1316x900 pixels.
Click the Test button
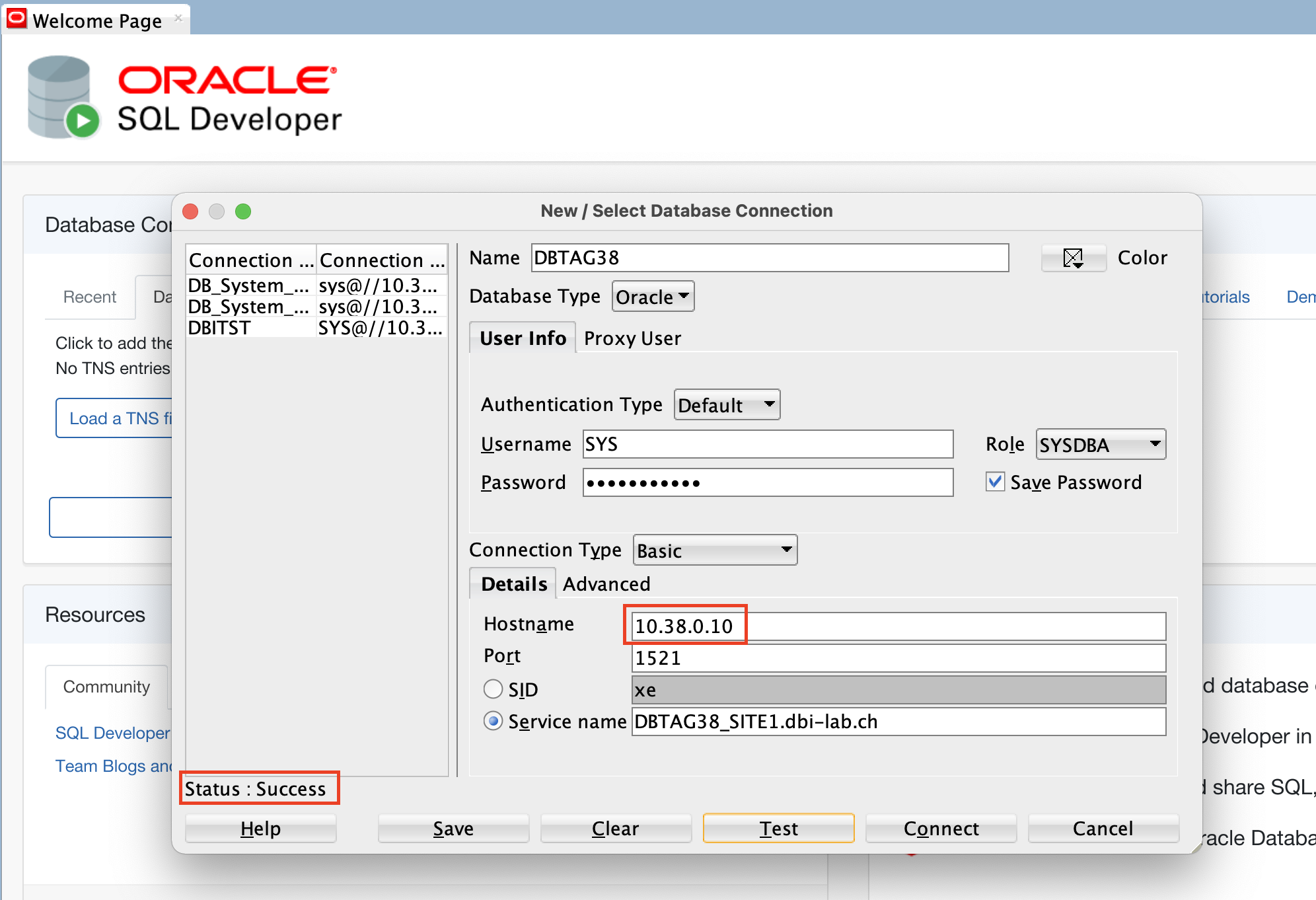[x=779, y=829]
